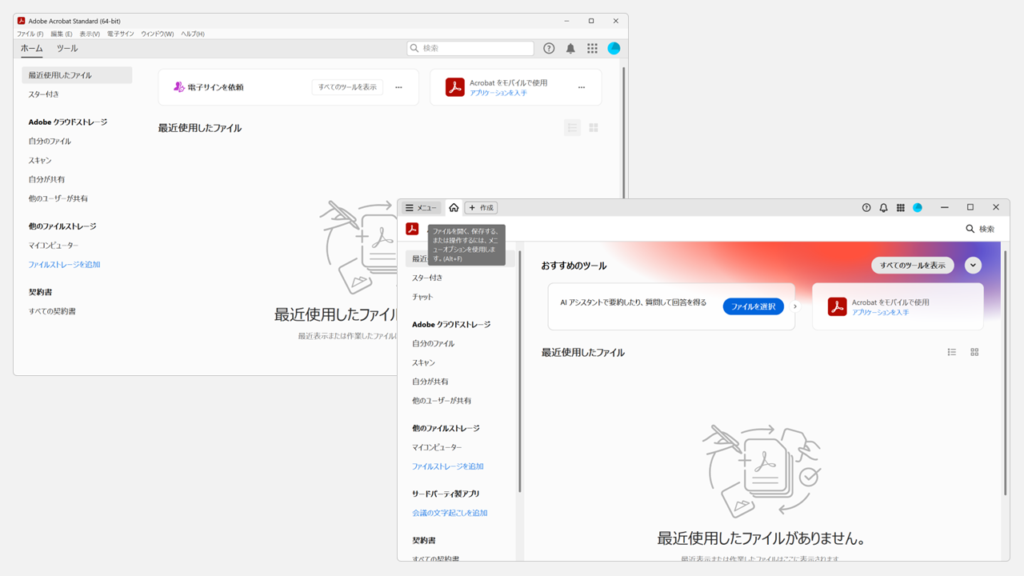Switch to grid view in front window
Image resolution: width=1024 pixels, height=576 pixels.
(974, 352)
